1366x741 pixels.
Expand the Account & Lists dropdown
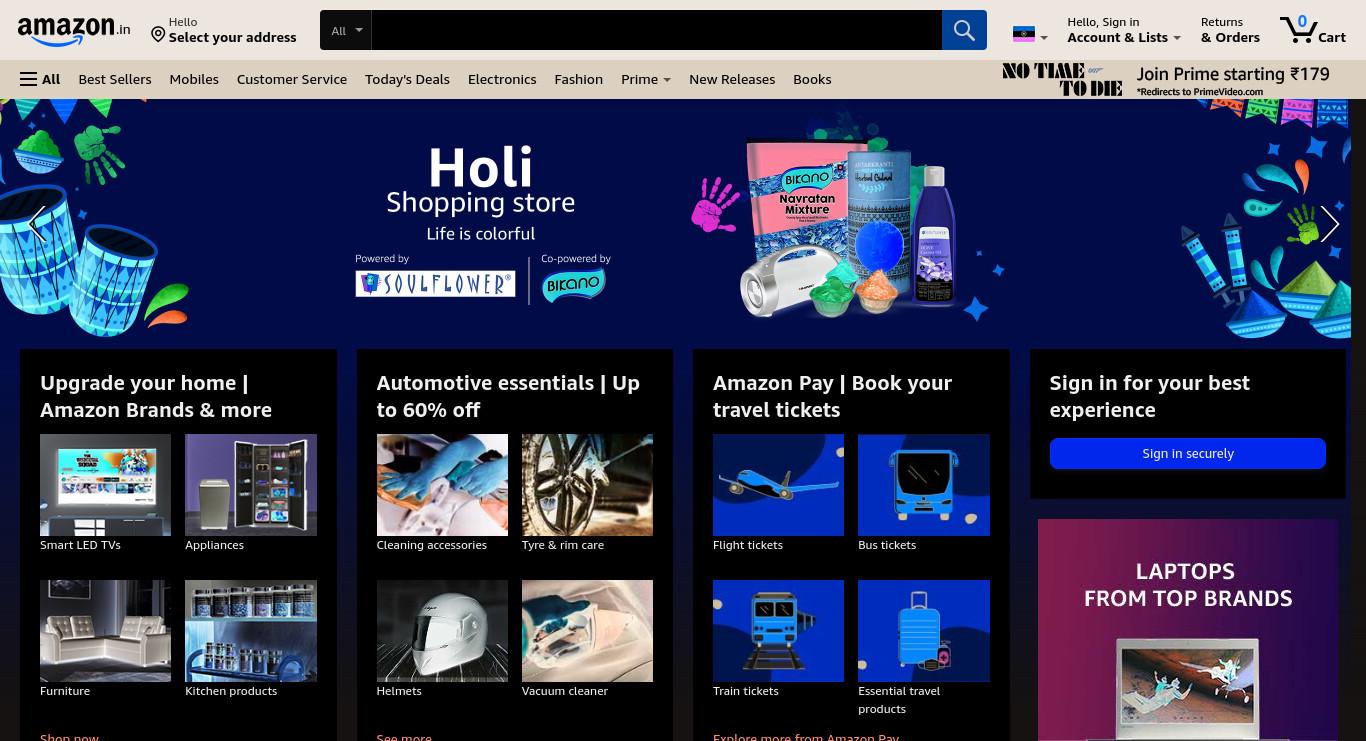click(1123, 30)
